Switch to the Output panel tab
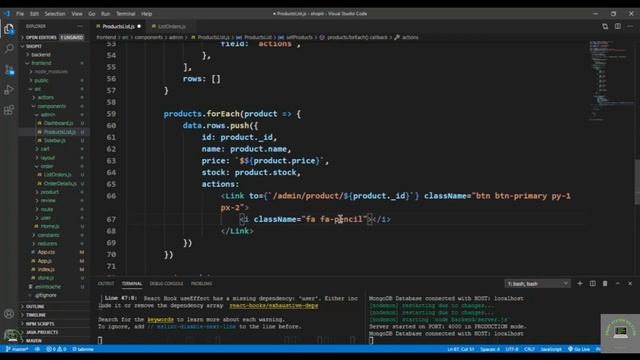 pyautogui.click(x=106, y=283)
